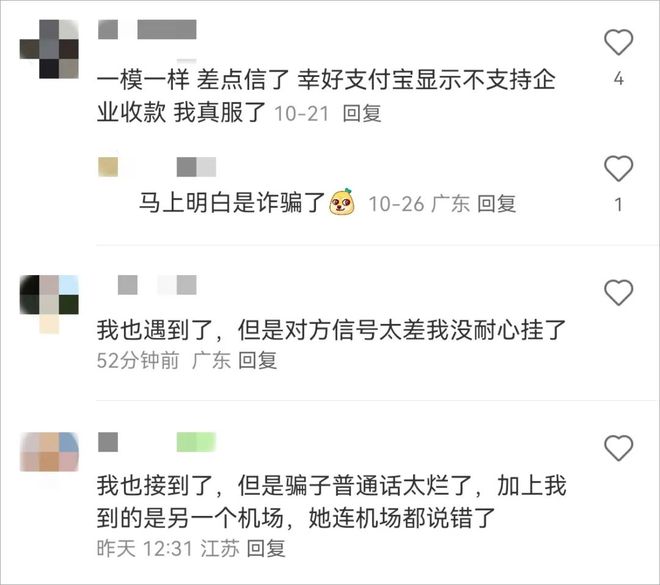The width and height of the screenshot is (660, 585).
Task: Open avatar of the 一模一样 commenter
Action: (49, 49)
